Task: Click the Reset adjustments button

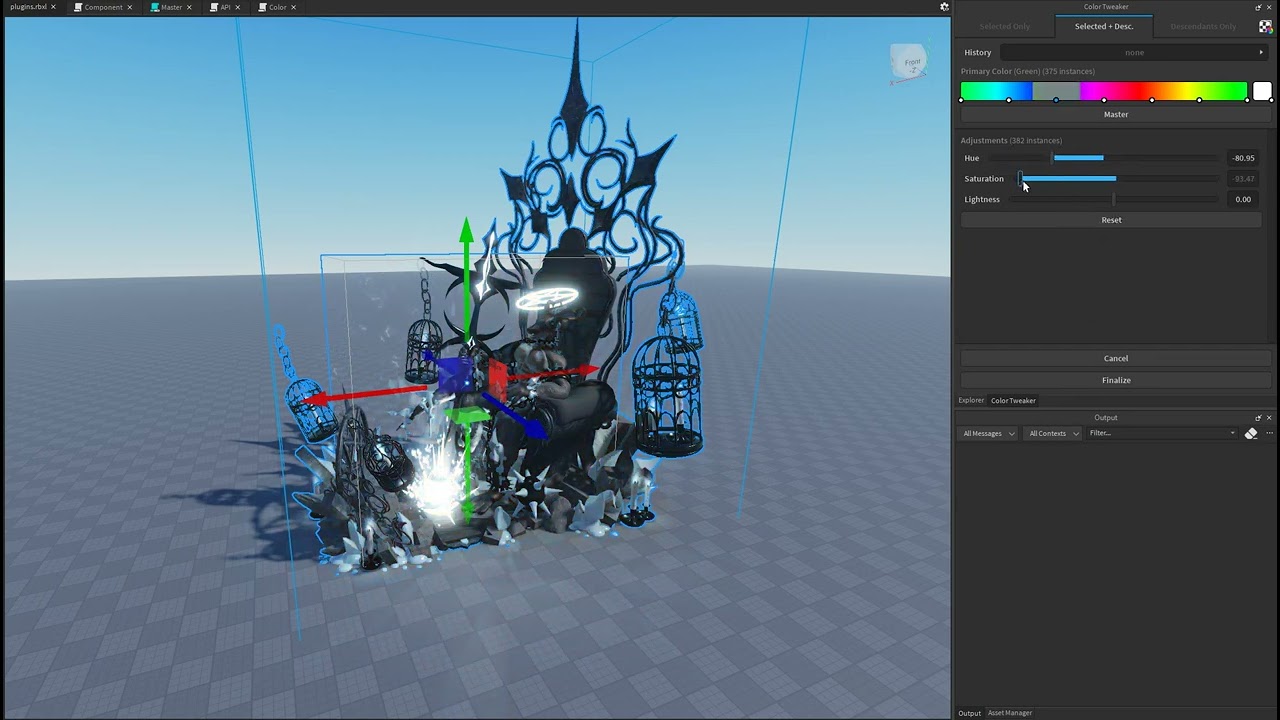Action: [x=1111, y=220]
